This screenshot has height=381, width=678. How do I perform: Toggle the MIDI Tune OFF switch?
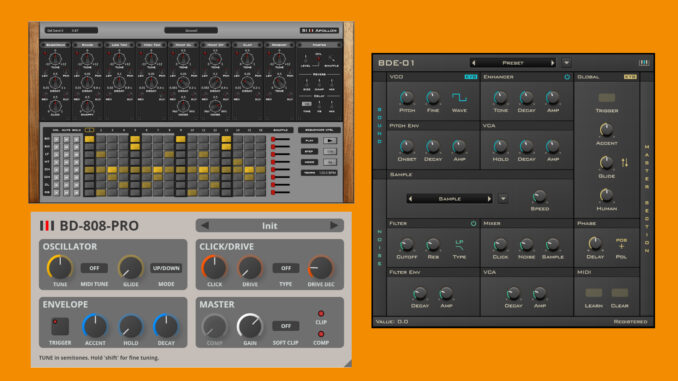[94, 268]
